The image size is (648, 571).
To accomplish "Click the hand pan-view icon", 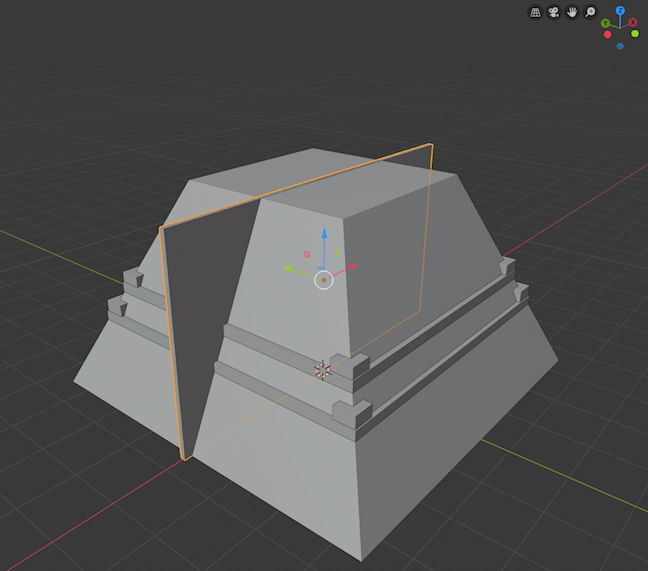I will (x=572, y=13).
